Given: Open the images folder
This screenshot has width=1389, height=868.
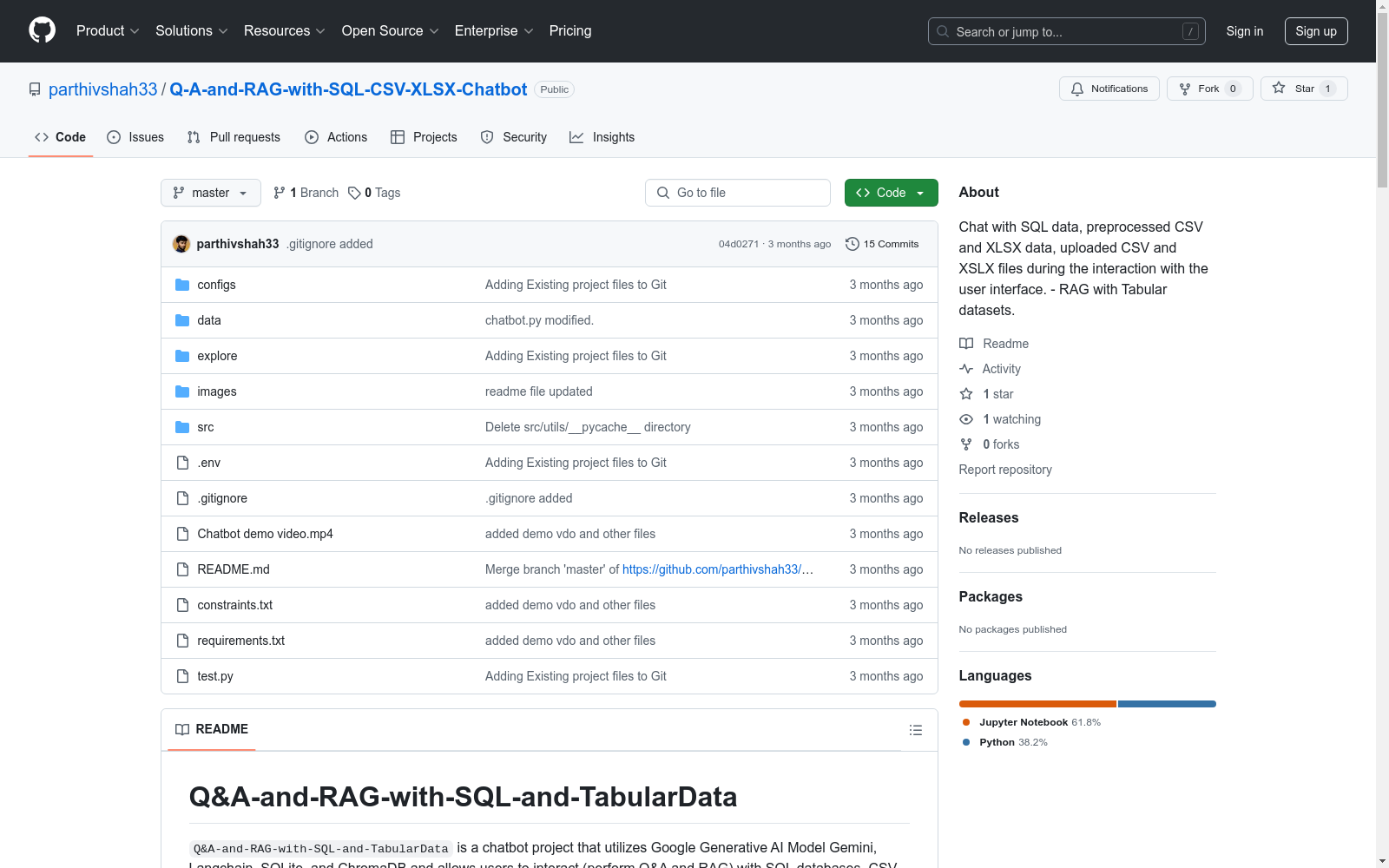Looking at the screenshot, I should point(217,391).
